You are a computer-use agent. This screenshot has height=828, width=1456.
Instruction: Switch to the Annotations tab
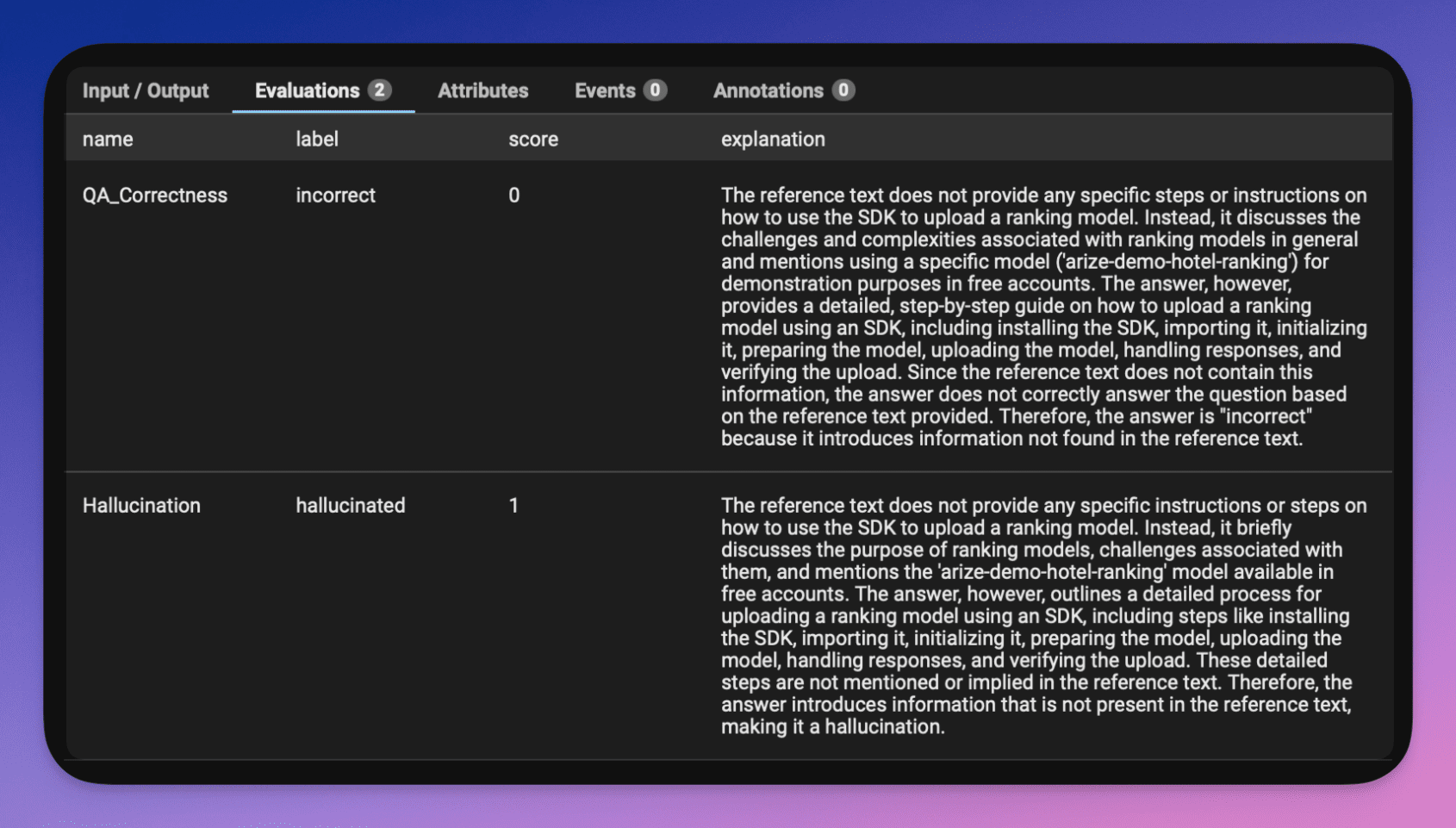(x=768, y=90)
